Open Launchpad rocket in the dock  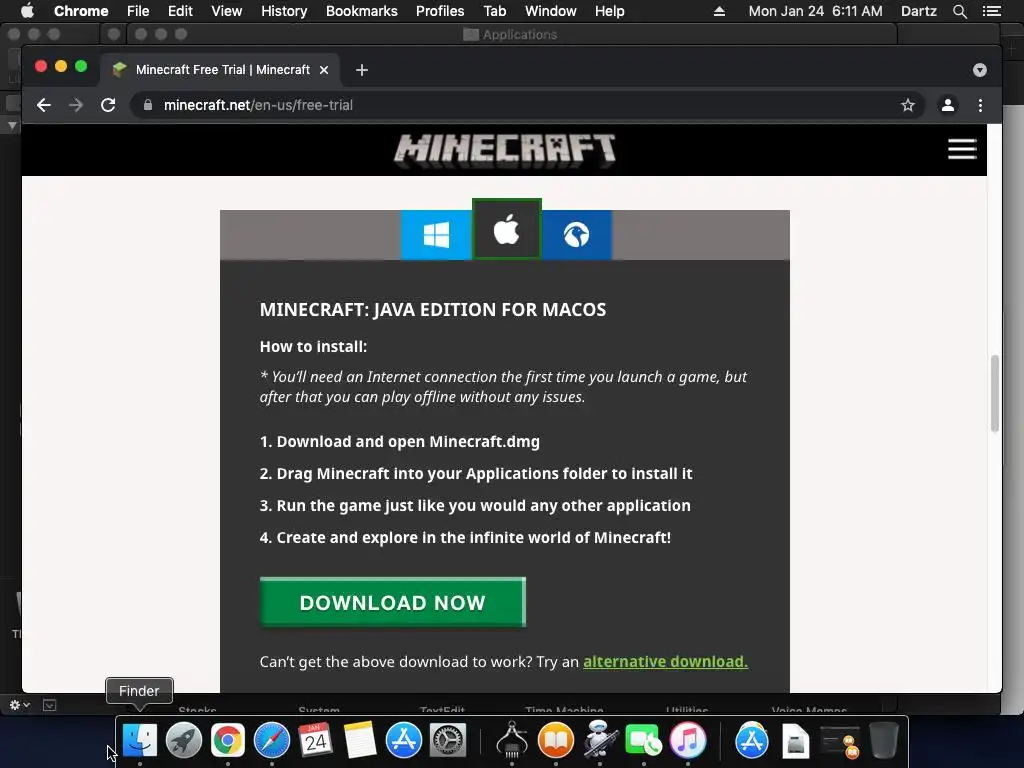[184, 740]
